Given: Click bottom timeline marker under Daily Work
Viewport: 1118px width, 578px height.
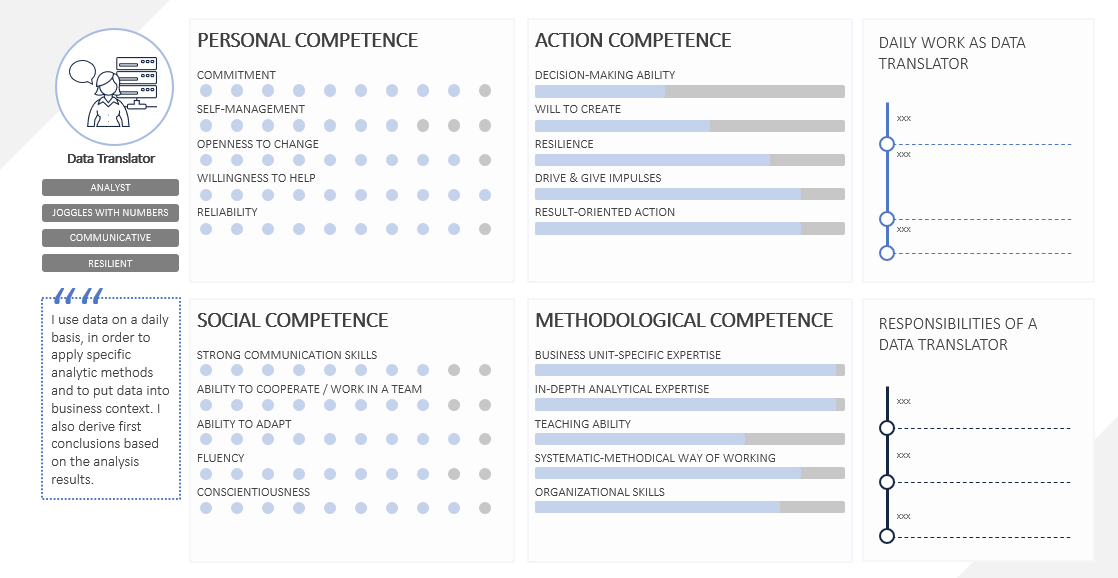Looking at the screenshot, I should pos(887,253).
